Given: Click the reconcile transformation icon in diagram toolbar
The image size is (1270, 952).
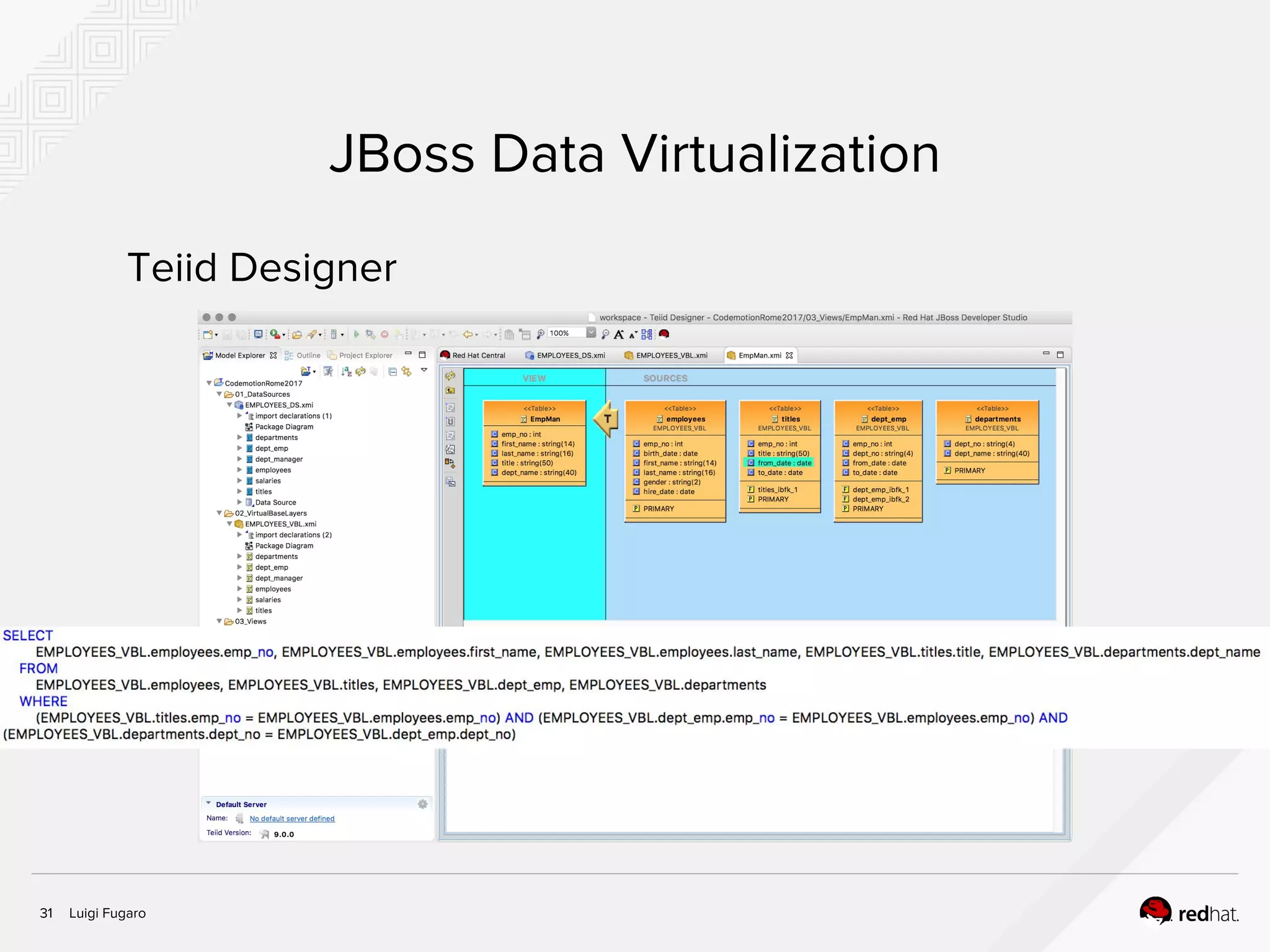Looking at the screenshot, I should (450, 463).
